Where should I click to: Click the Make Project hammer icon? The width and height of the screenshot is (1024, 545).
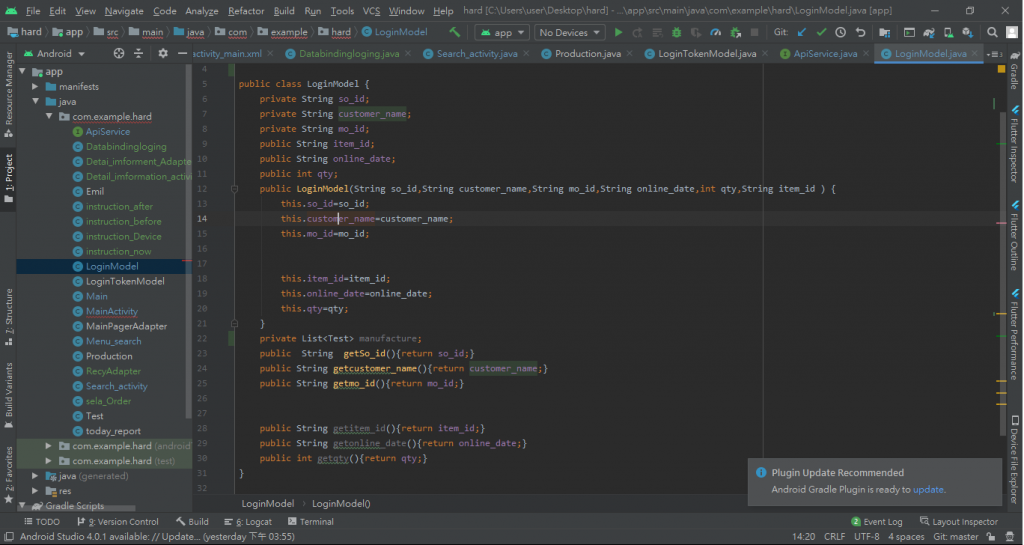455,32
